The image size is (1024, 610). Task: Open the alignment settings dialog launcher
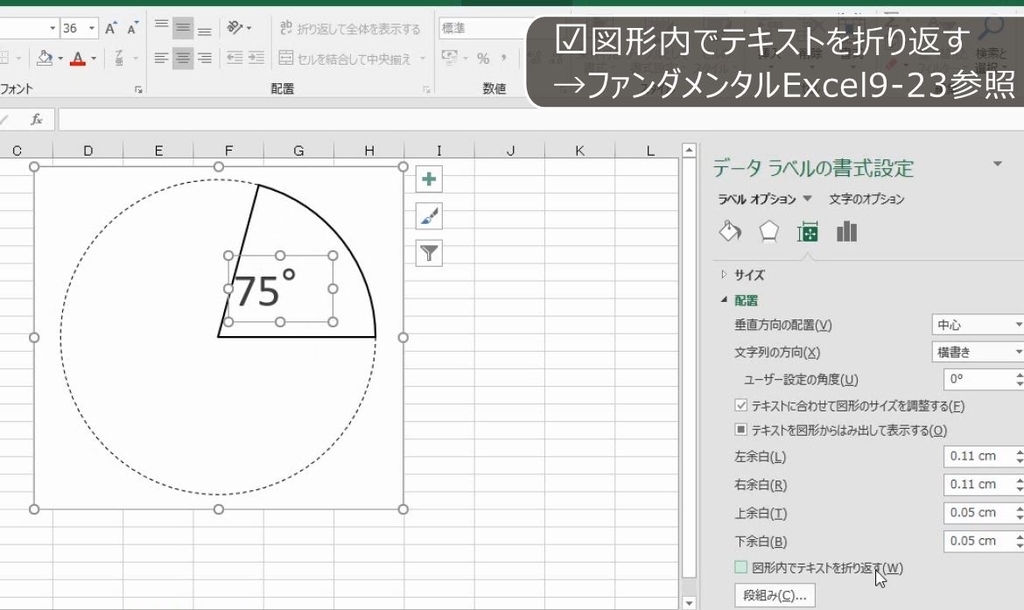coord(426,89)
